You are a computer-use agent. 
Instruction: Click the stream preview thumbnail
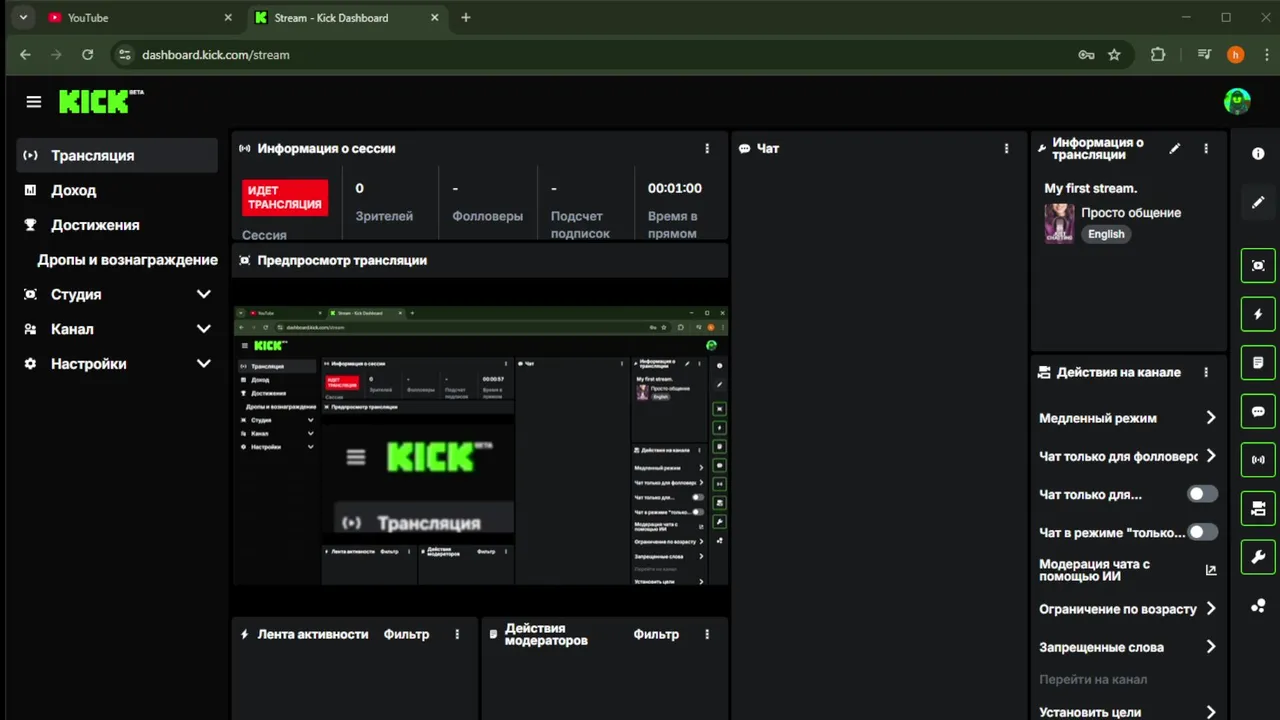pyautogui.click(x=480, y=445)
